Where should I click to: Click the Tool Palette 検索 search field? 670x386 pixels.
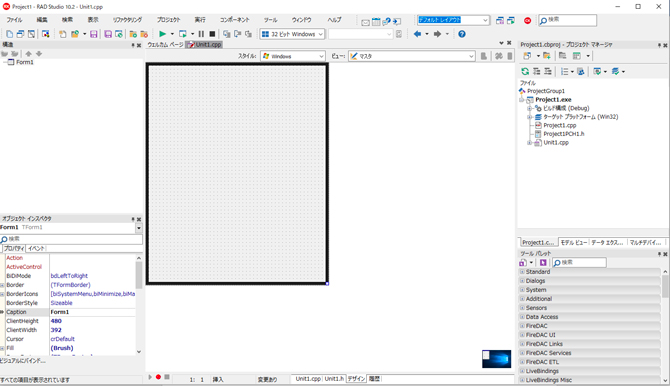[x=579, y=262]
